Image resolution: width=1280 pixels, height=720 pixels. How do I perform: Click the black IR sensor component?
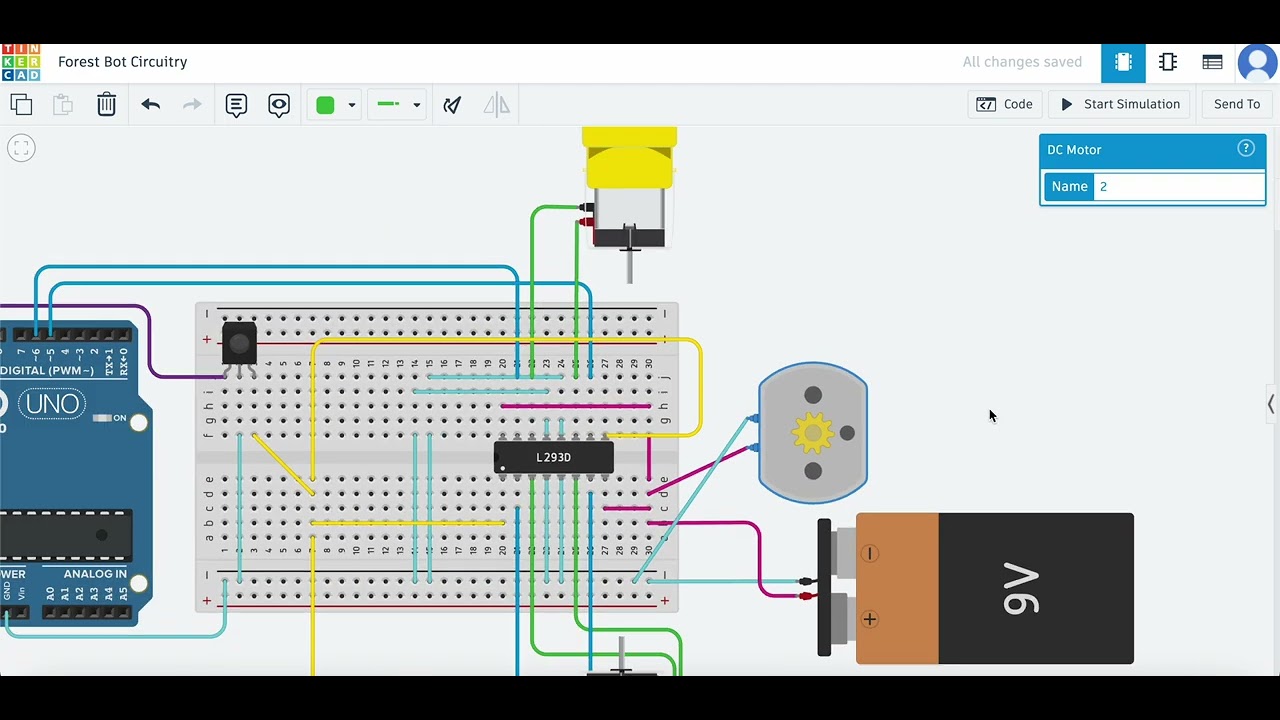(239, 348)
